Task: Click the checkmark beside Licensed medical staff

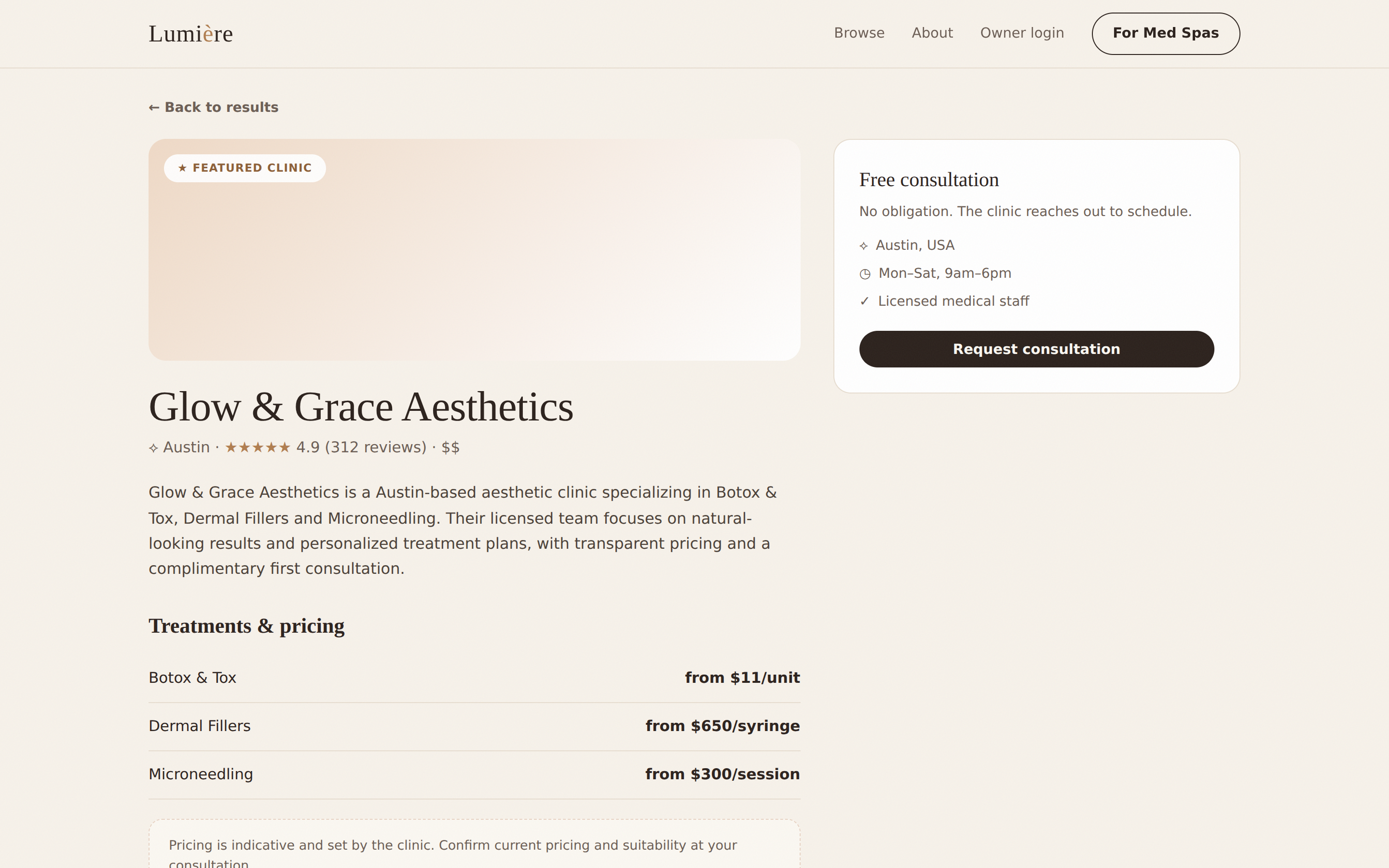Action: [865, 301]
